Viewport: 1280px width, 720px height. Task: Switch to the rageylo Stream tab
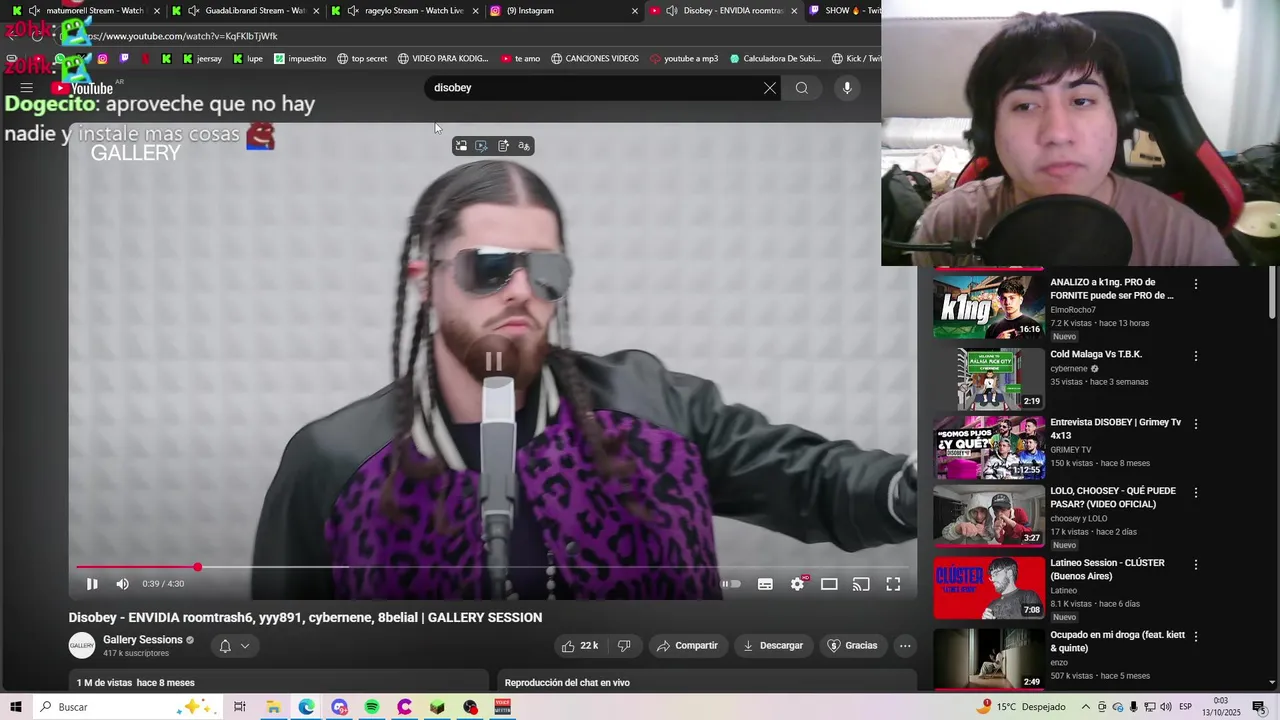[407, 11]
